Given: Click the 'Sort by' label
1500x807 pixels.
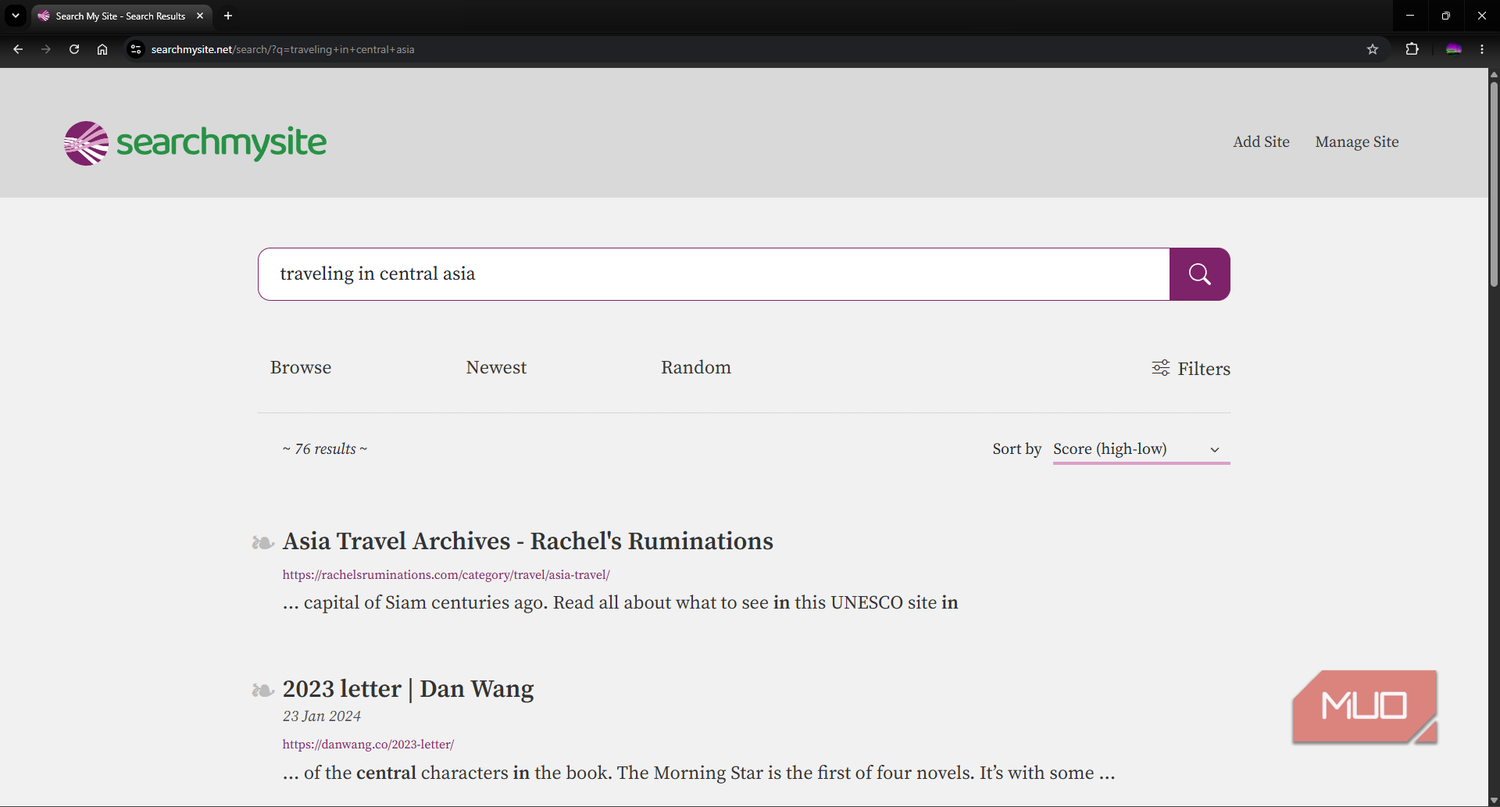Looking at the screenshot, I should click(1017, 449).
